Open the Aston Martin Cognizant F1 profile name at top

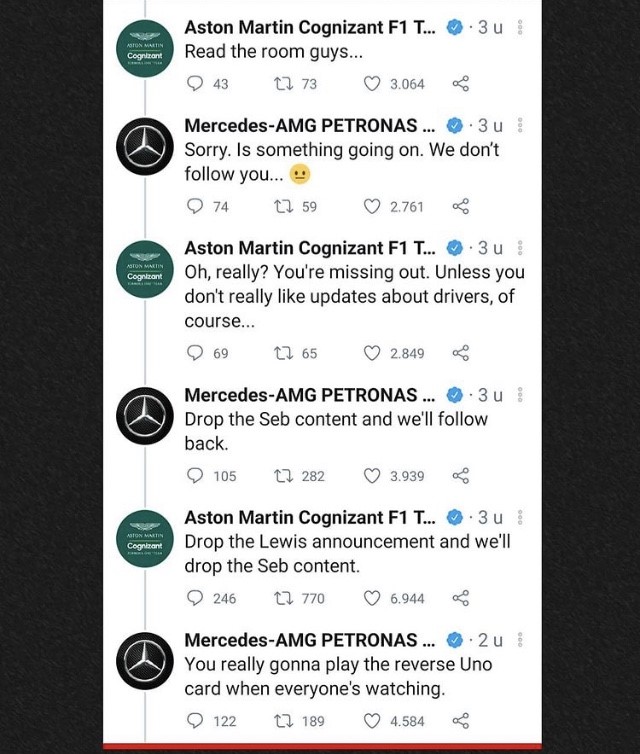(x=310, y=27)
